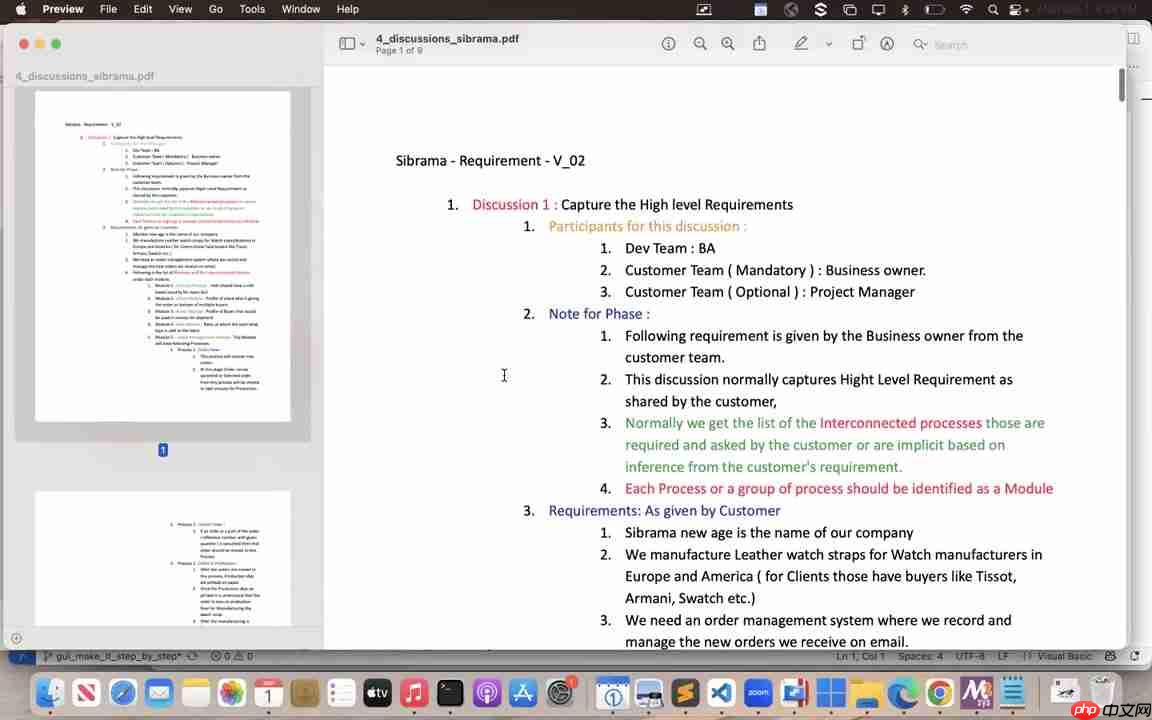Open Reminders from the Dock
The image size is (1152, 720).
coord(341,693)
